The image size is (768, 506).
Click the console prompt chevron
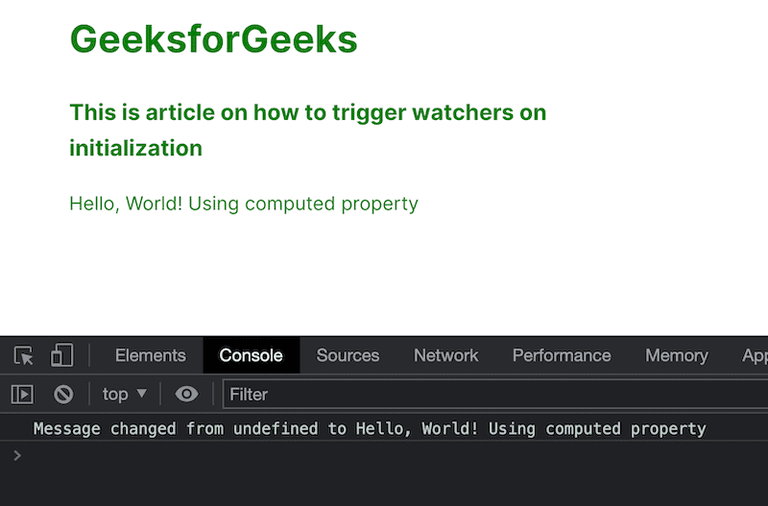16,456
